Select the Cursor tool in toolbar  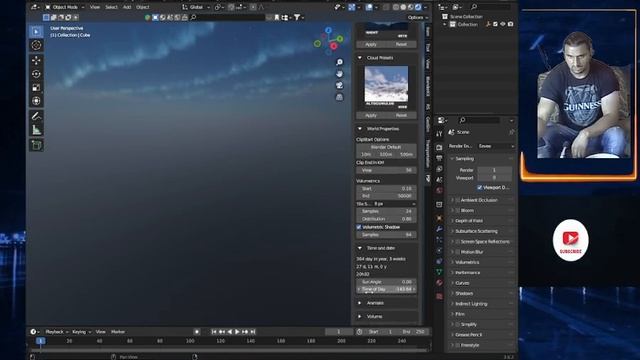tap(36, 45)
